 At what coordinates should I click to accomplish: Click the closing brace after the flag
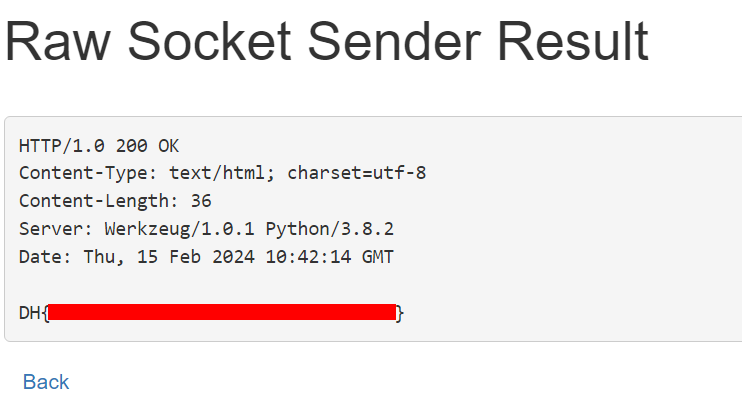(x=400, y=313)
